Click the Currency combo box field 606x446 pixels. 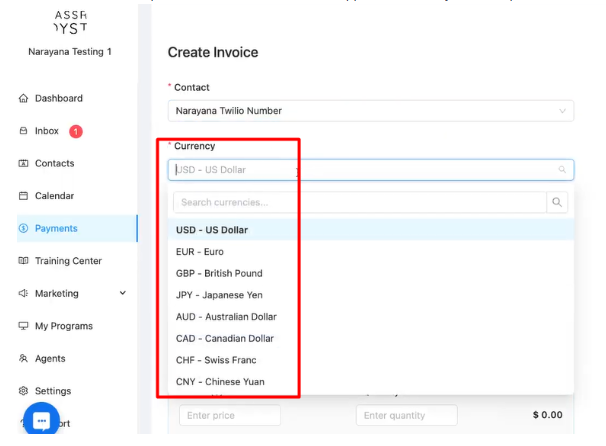360,170
